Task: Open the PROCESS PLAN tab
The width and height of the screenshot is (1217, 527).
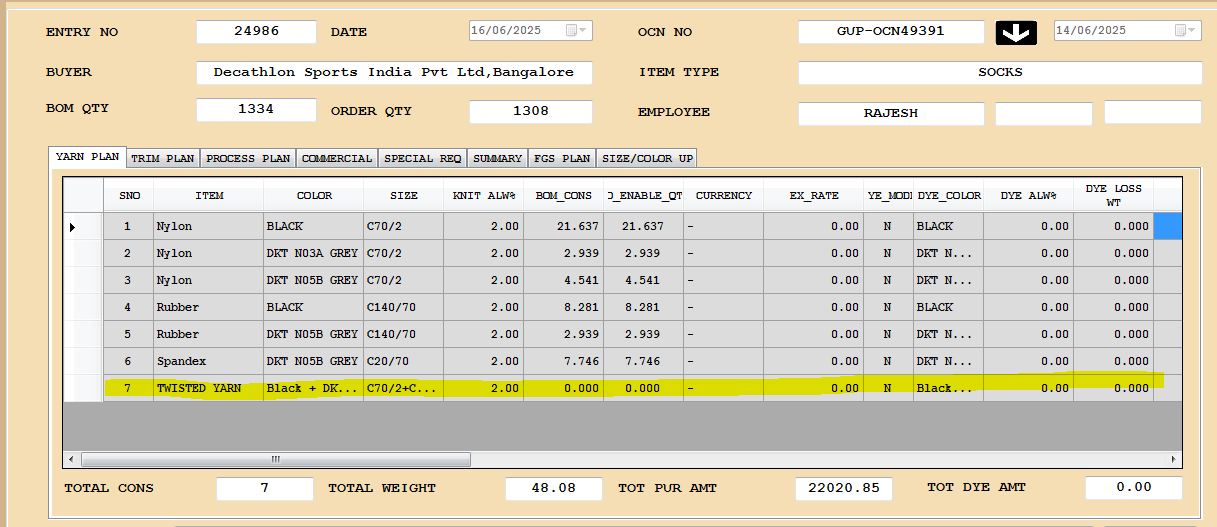Action: click(248, 158)
